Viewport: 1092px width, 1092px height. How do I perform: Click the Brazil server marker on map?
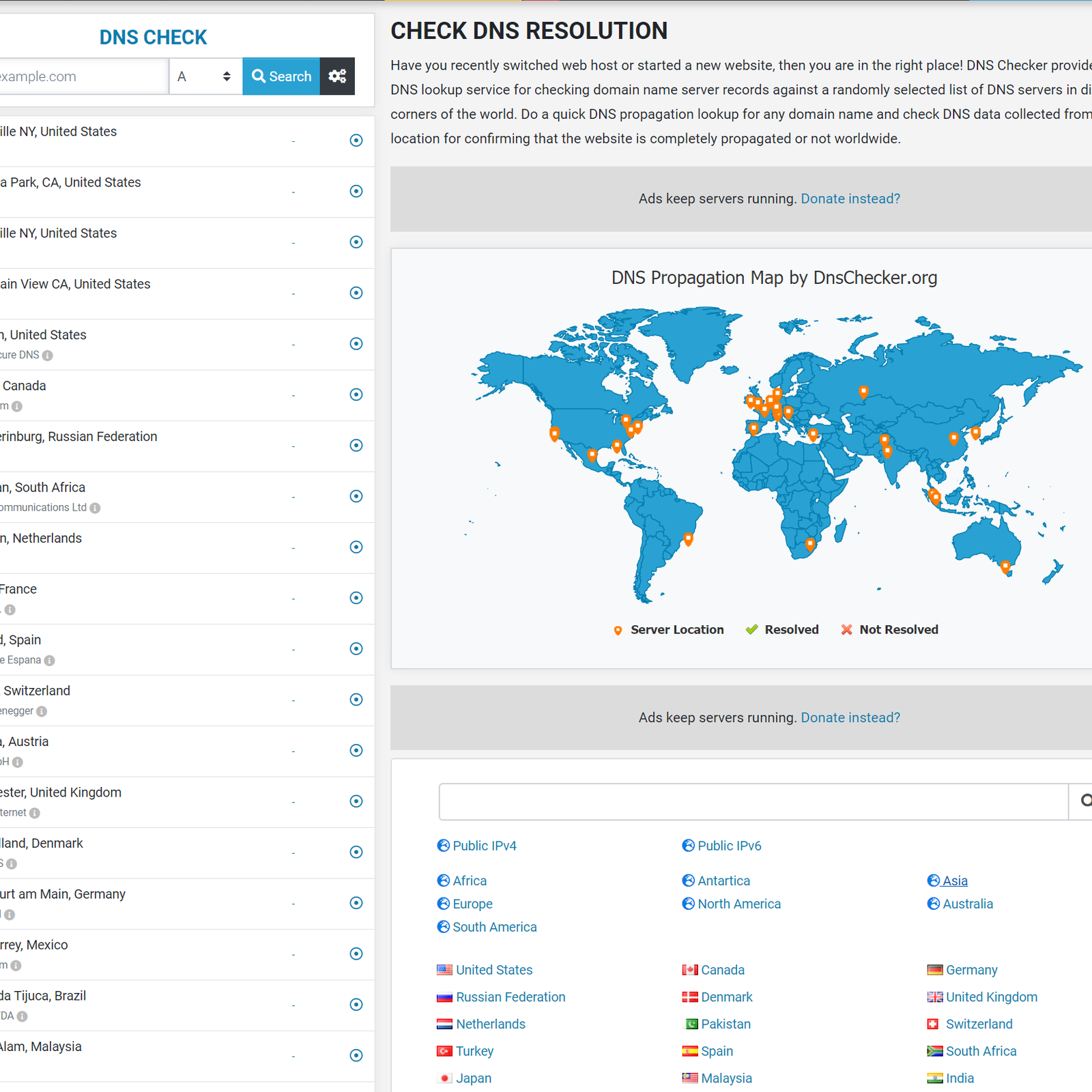point(689,539)
